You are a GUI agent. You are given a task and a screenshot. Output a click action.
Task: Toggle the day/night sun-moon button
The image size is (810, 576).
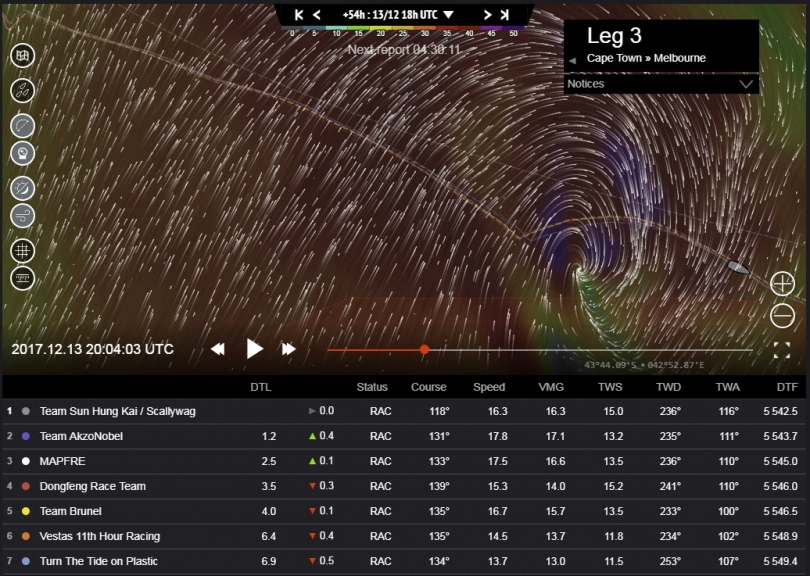(23, 189)
